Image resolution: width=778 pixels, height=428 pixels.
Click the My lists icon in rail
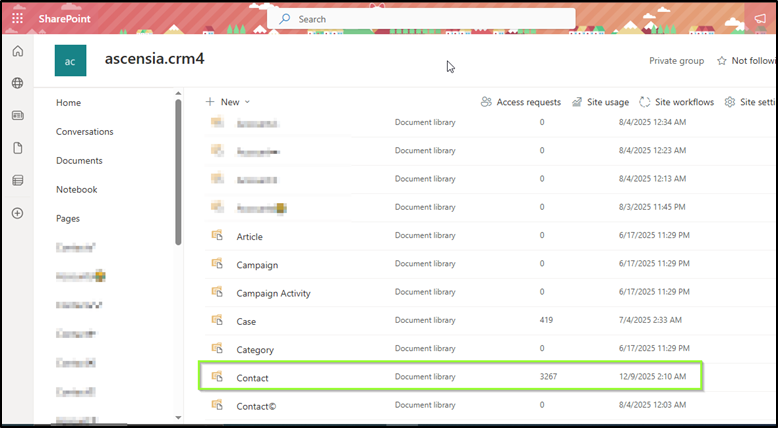pos(17,180)
